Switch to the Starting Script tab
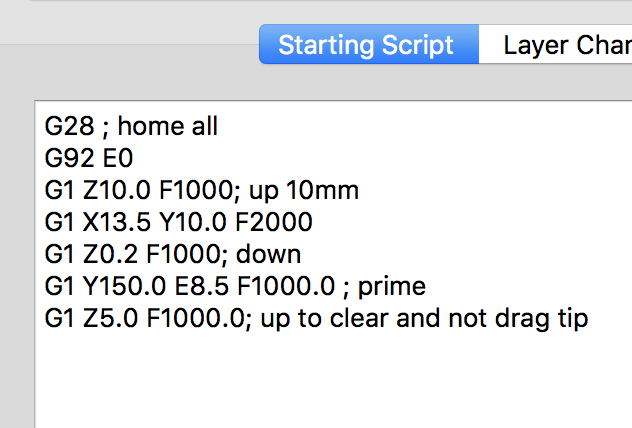 [x=369, y=44]
